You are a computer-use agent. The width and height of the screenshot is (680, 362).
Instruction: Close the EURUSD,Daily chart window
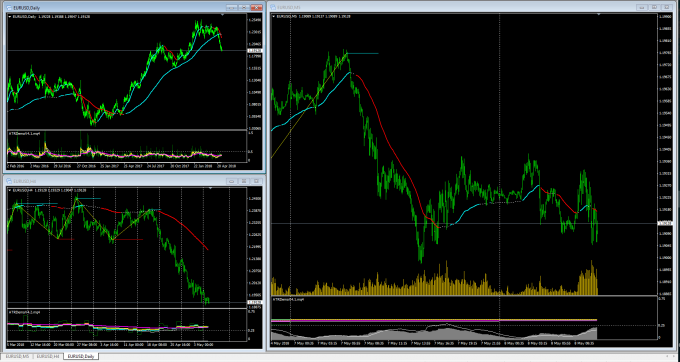pyautogui.click(x=257, y=8)
